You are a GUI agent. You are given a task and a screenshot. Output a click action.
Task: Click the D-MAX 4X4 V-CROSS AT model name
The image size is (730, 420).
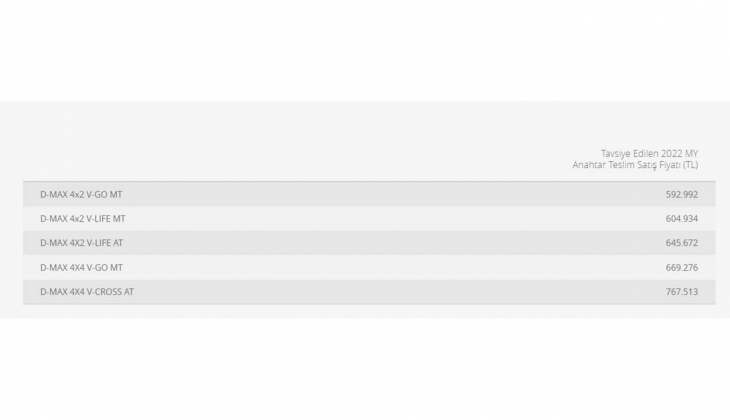point(87,291)
